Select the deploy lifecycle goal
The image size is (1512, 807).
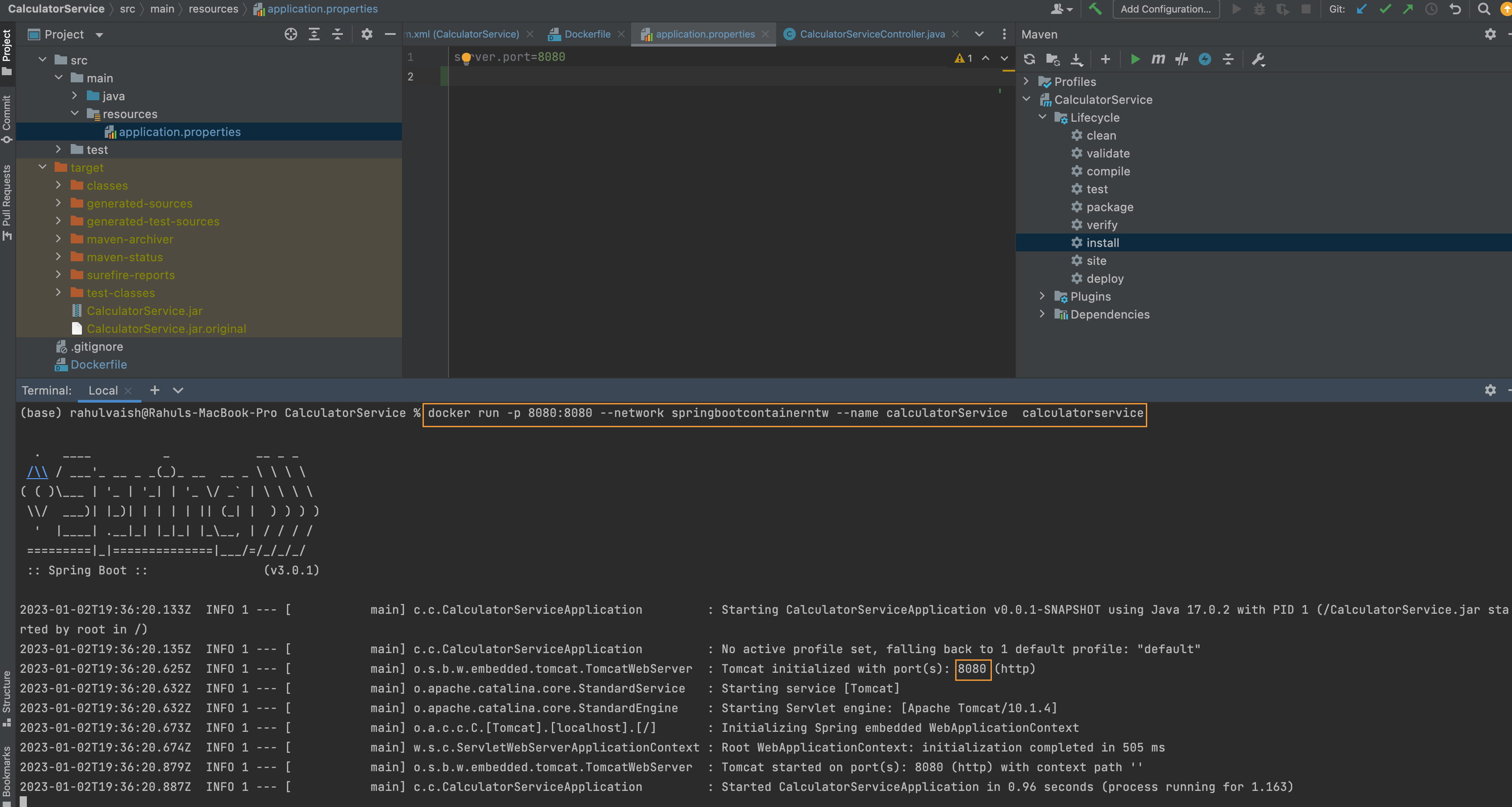coord(1105,279)
